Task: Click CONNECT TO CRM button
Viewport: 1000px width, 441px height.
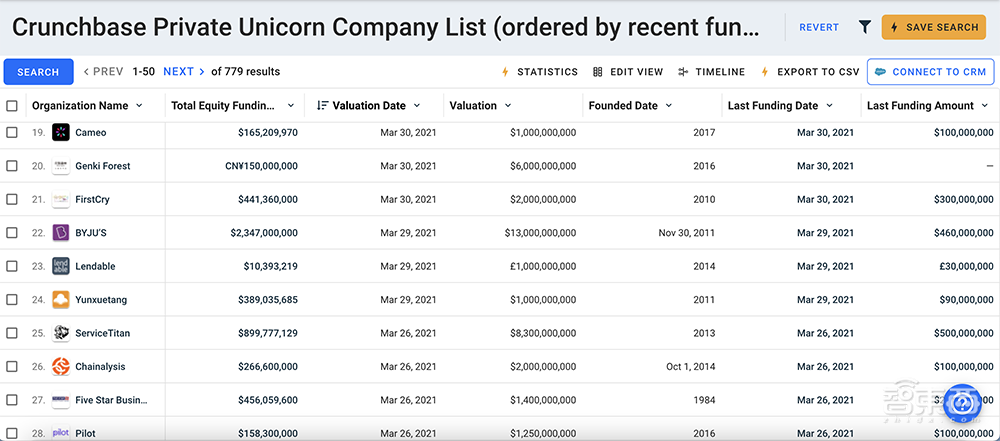Action: click(x=931, y=72)
